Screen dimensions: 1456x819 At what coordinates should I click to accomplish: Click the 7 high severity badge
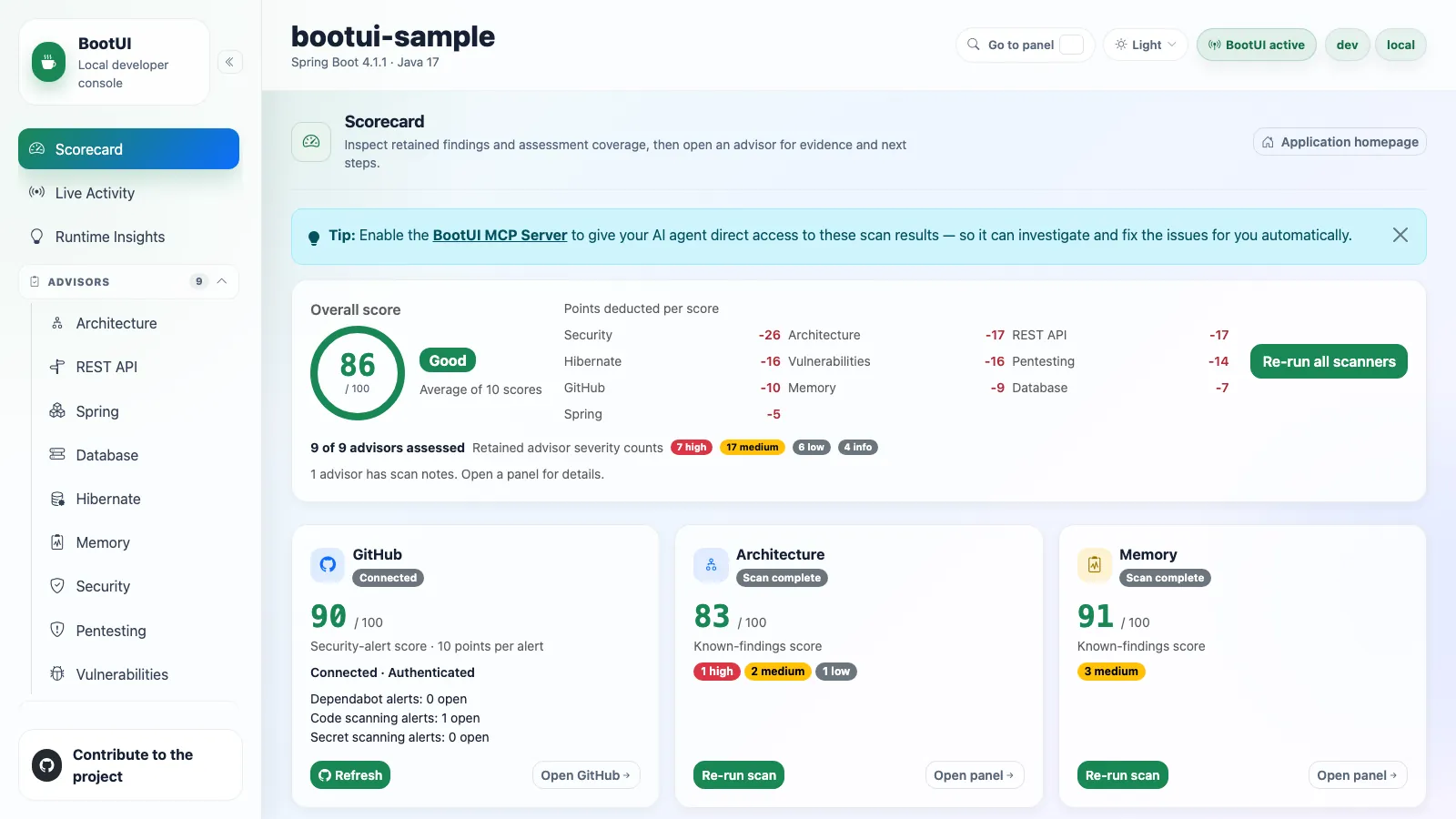coord(692,447)
